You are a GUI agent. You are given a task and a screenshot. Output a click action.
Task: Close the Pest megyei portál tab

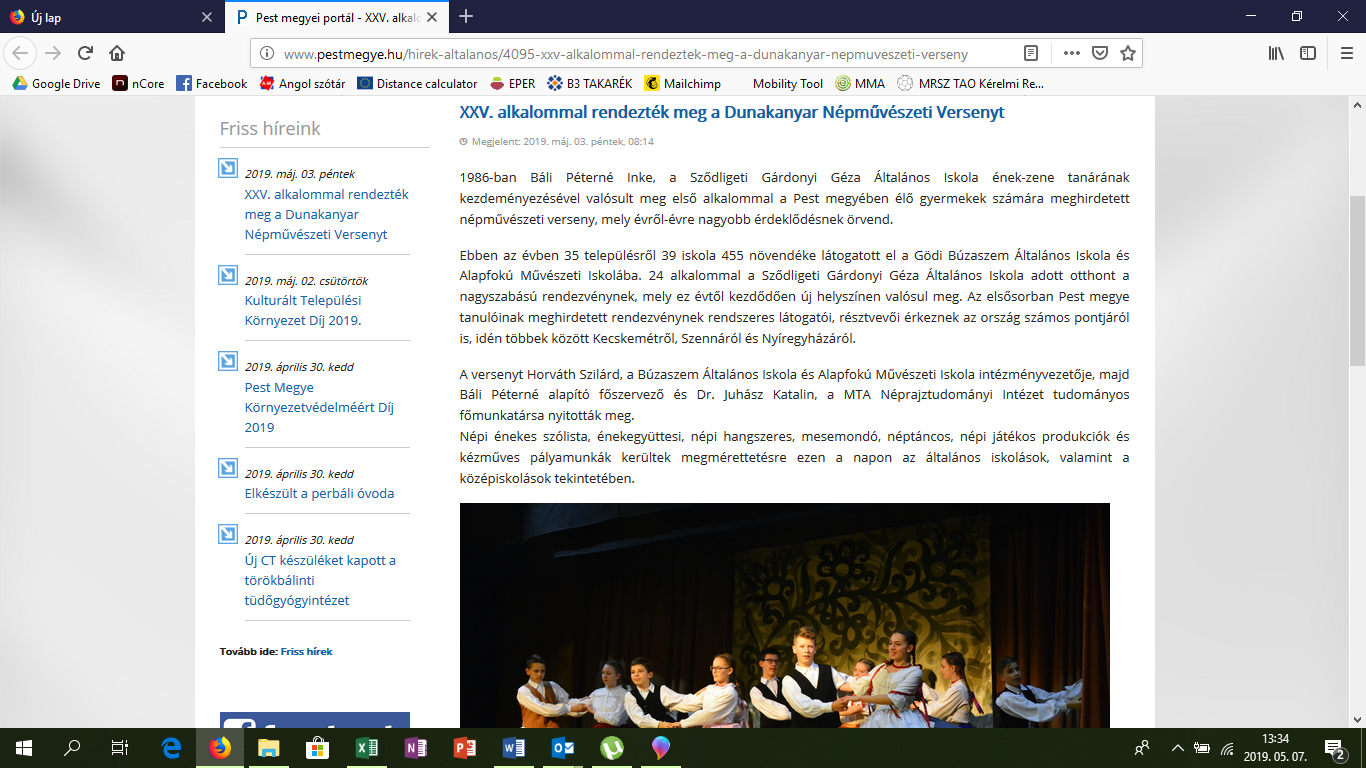pyautogui.click(x=432, y=16)
